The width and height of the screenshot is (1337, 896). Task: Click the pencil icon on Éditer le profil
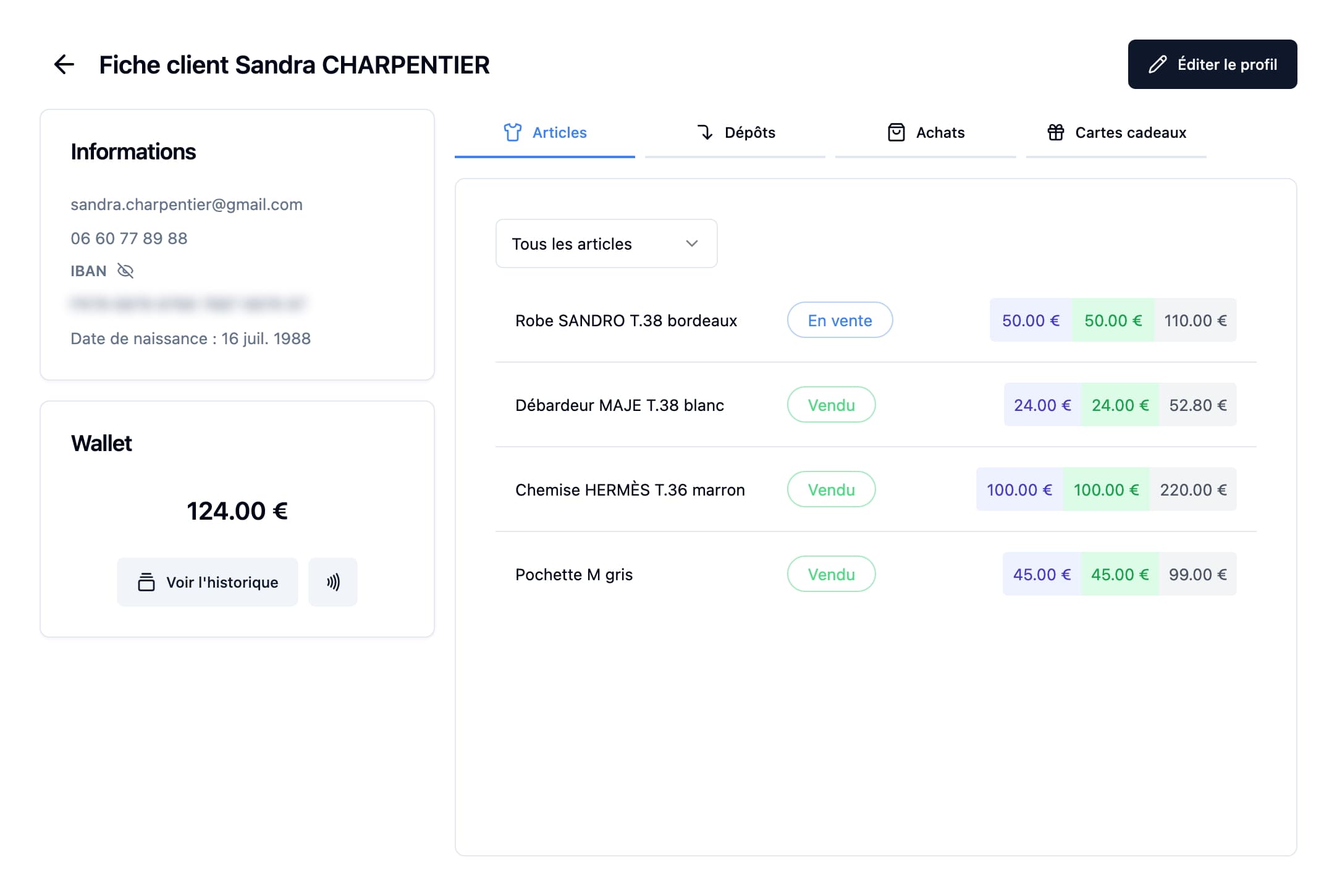[1157, 64]
